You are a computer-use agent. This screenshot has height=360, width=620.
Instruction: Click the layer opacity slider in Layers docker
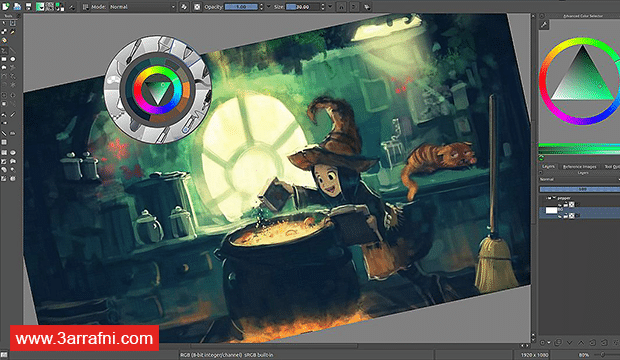[580, 189]
